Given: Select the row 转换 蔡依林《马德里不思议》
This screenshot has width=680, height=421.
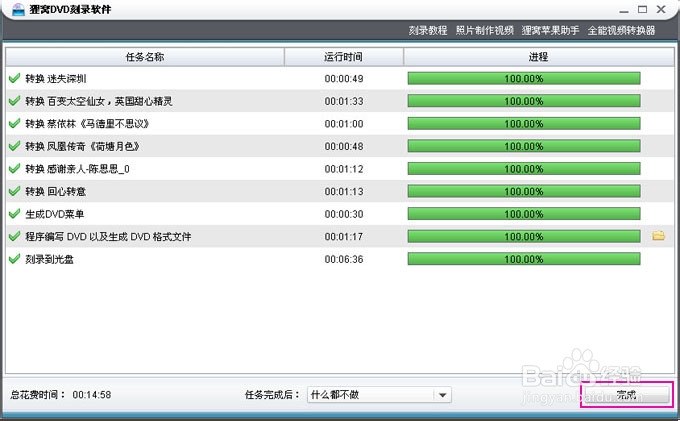Looking at the screenshot, I should 340,124.
